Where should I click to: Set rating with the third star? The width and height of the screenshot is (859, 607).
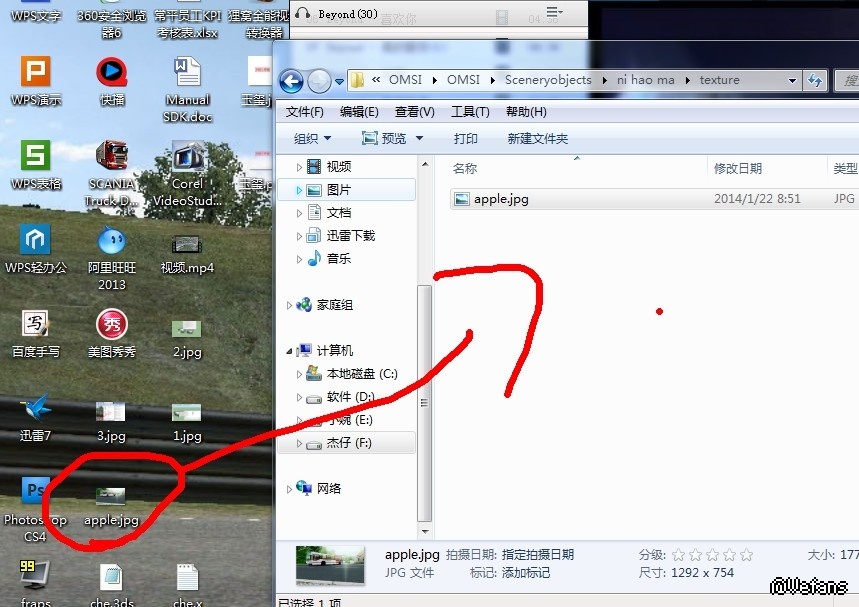[x=712, y=555]
